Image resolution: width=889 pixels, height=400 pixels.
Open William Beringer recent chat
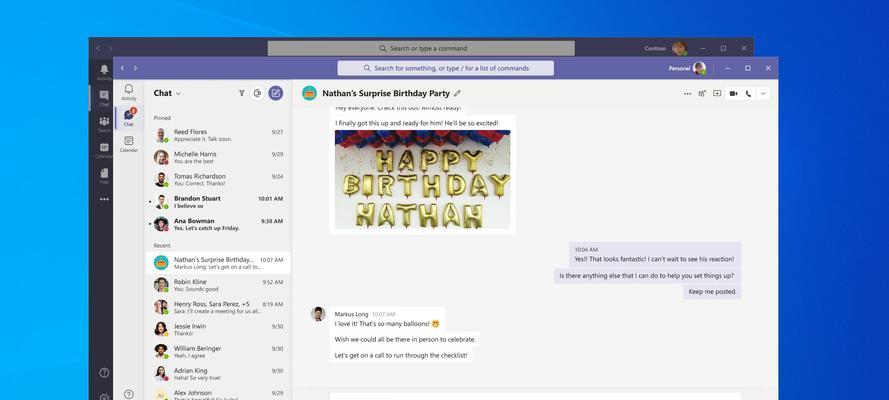click(218, 352)
